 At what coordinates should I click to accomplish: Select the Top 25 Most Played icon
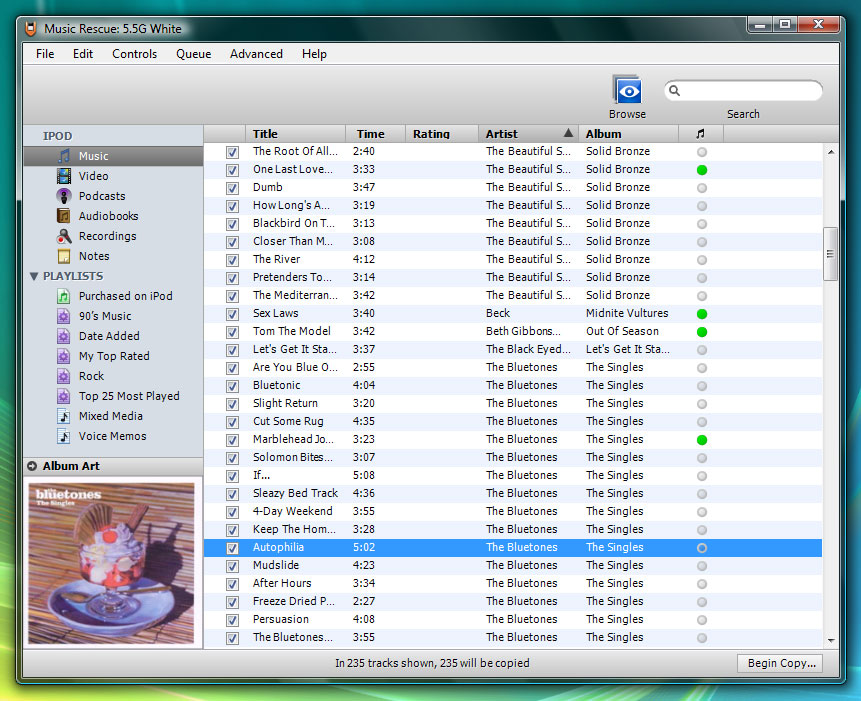(64, 396)
